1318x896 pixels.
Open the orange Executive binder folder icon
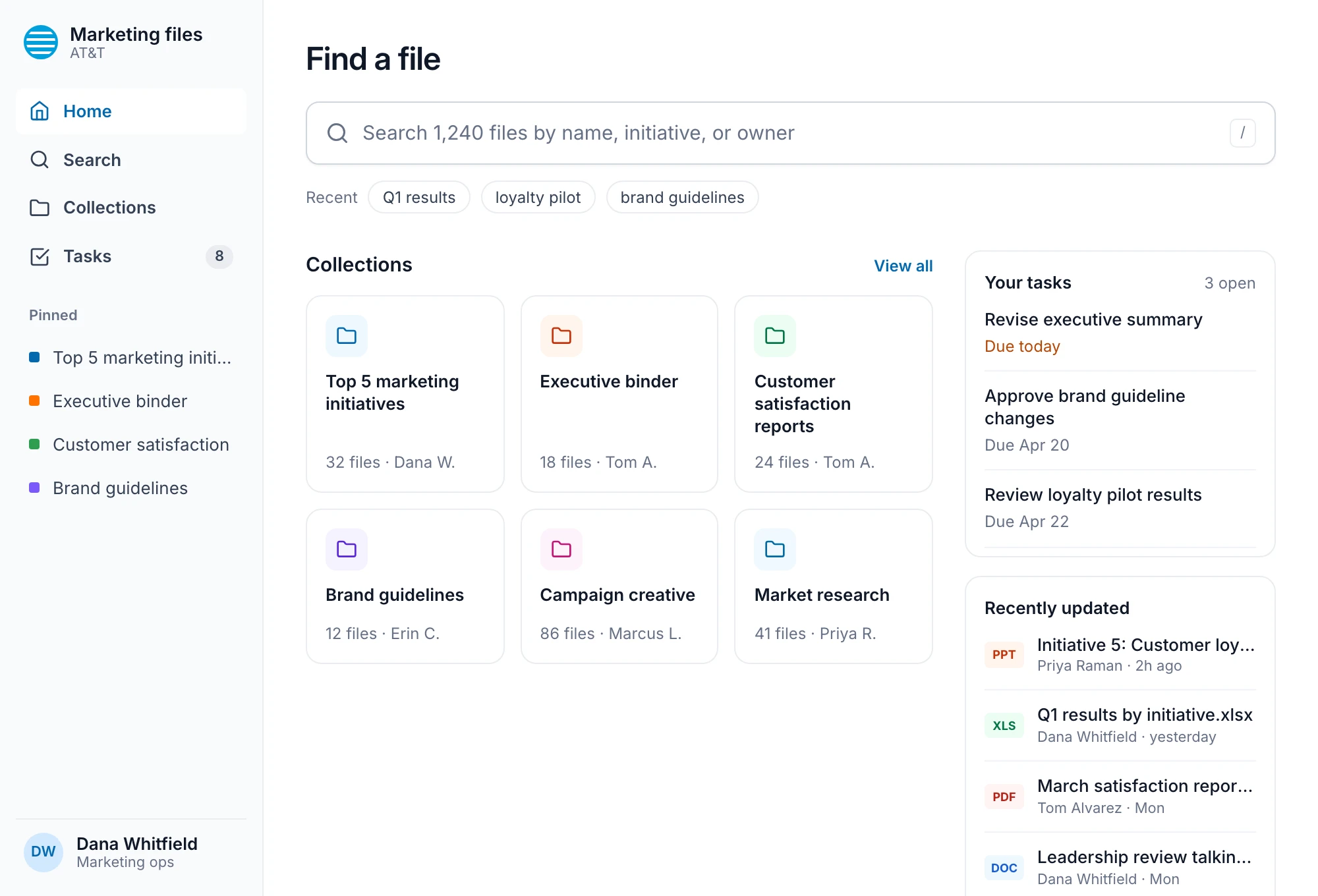coord(561,336)
